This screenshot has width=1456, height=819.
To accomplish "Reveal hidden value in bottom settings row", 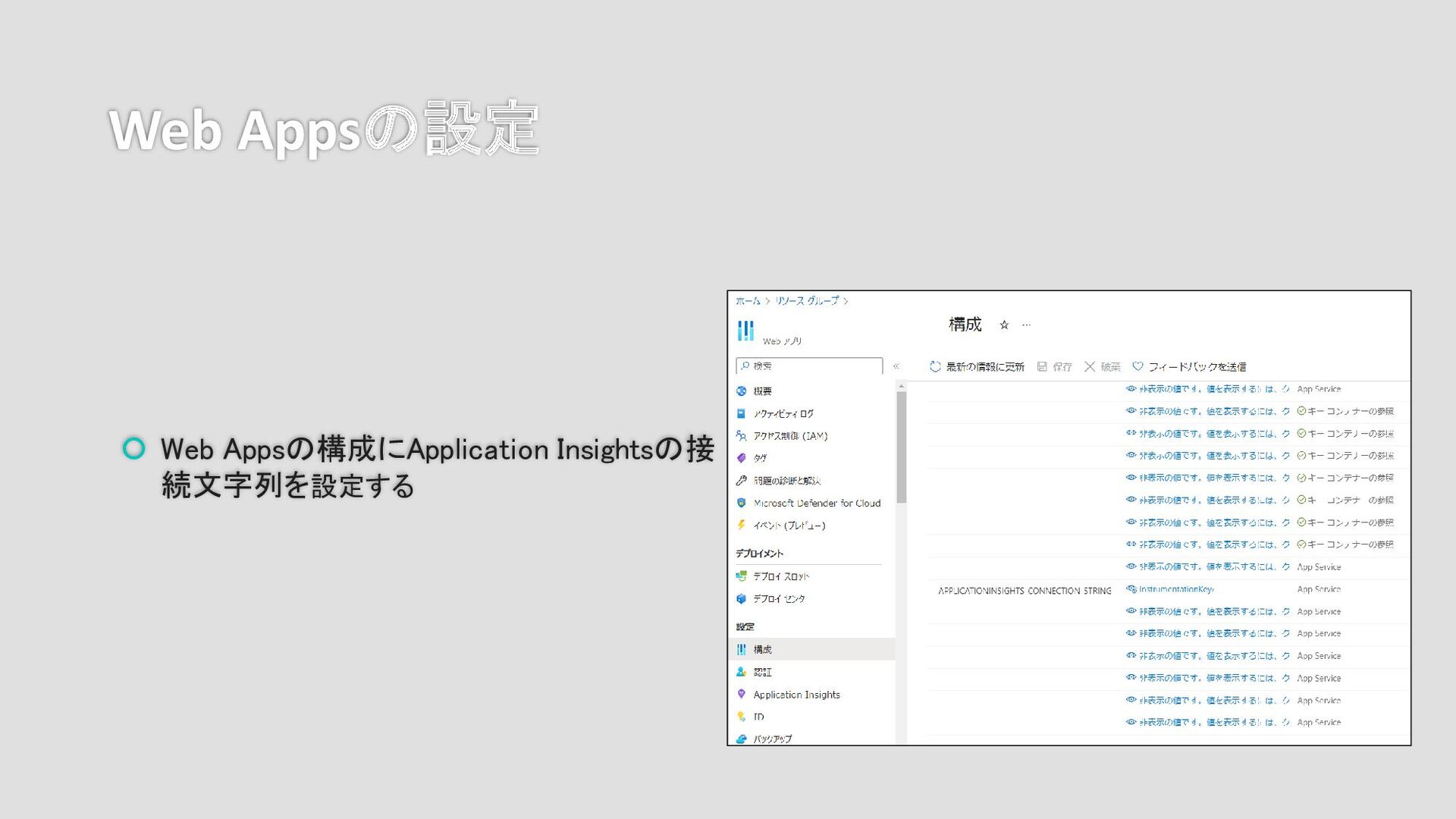I will (x=1131, y=723).
